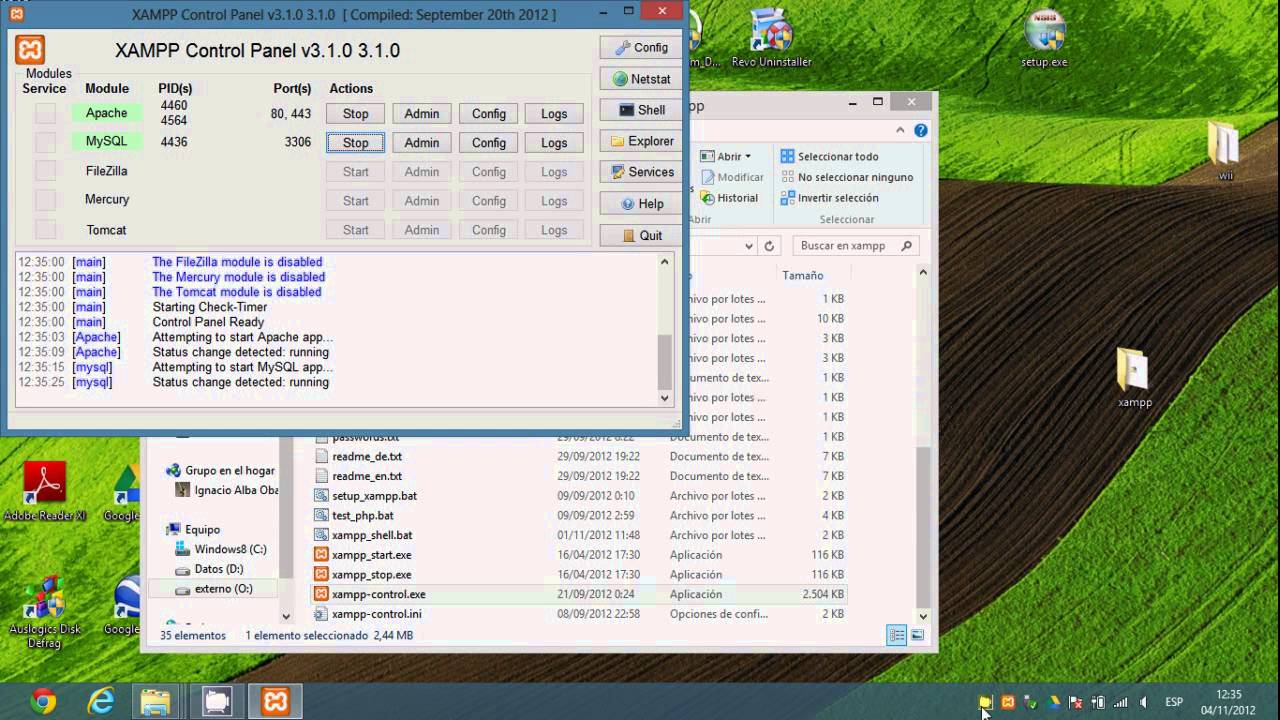Toggle FileZilla service checkbox
Screen dimensions: 1280x720
coord(45,171)
